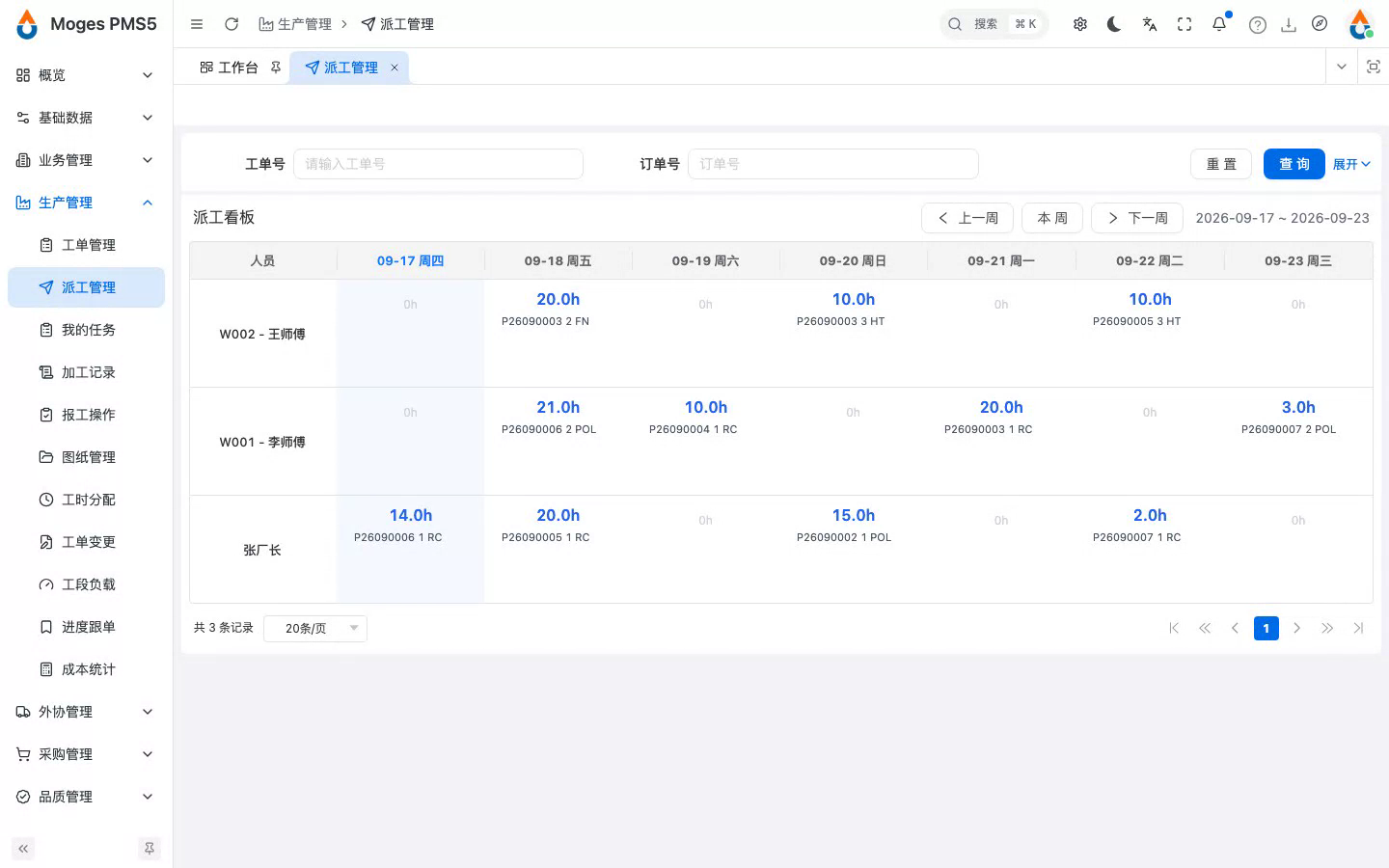Open the settings gear icon
This screenshot has height=868, width=1389.
tap(1080, 24)
